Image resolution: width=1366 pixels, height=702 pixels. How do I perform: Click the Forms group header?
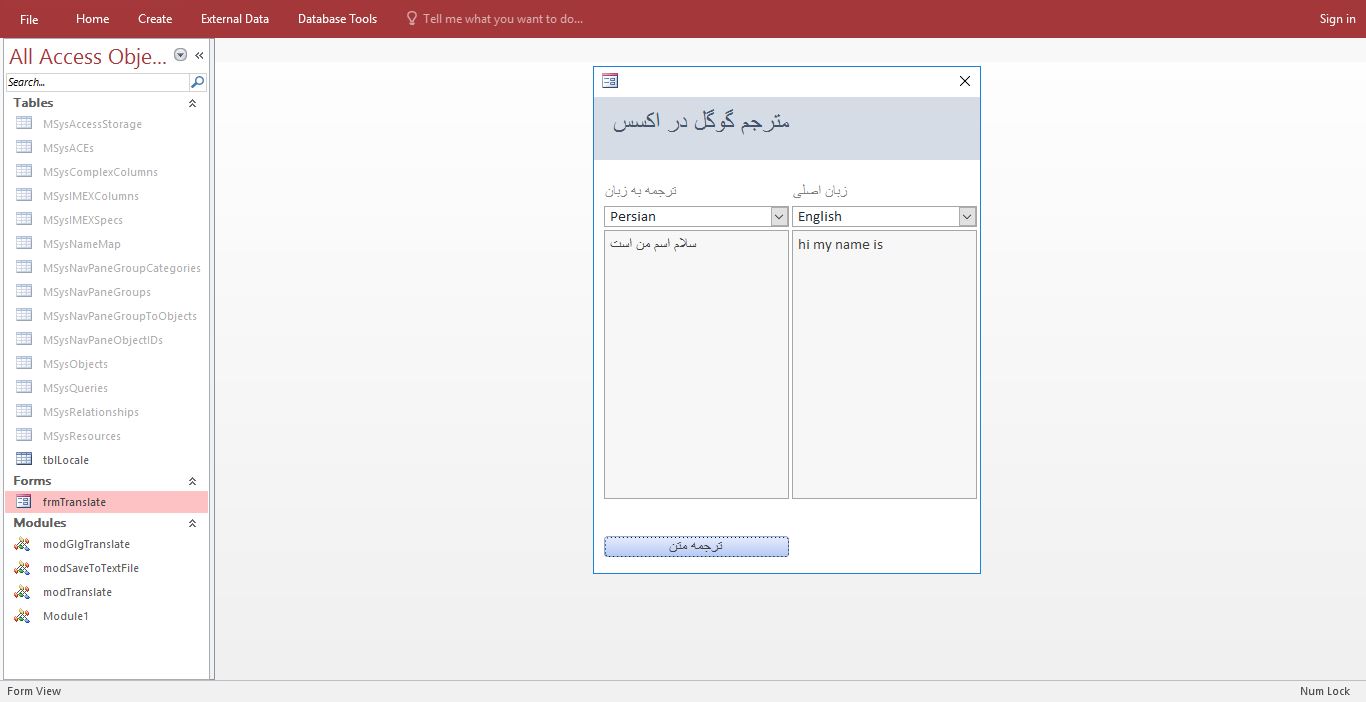pyautogui.click(x=106, y=481)
